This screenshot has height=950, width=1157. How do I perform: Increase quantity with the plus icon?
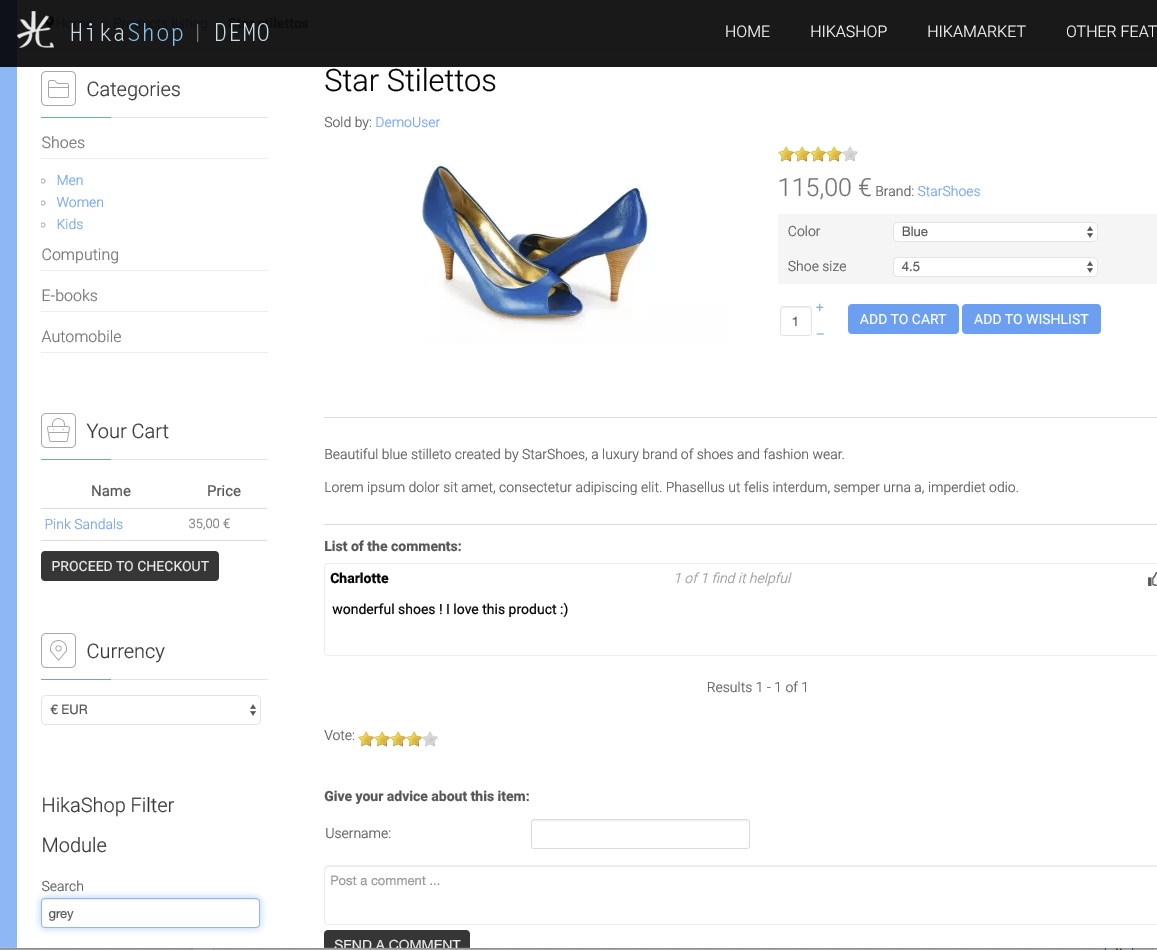click(820, 308)
